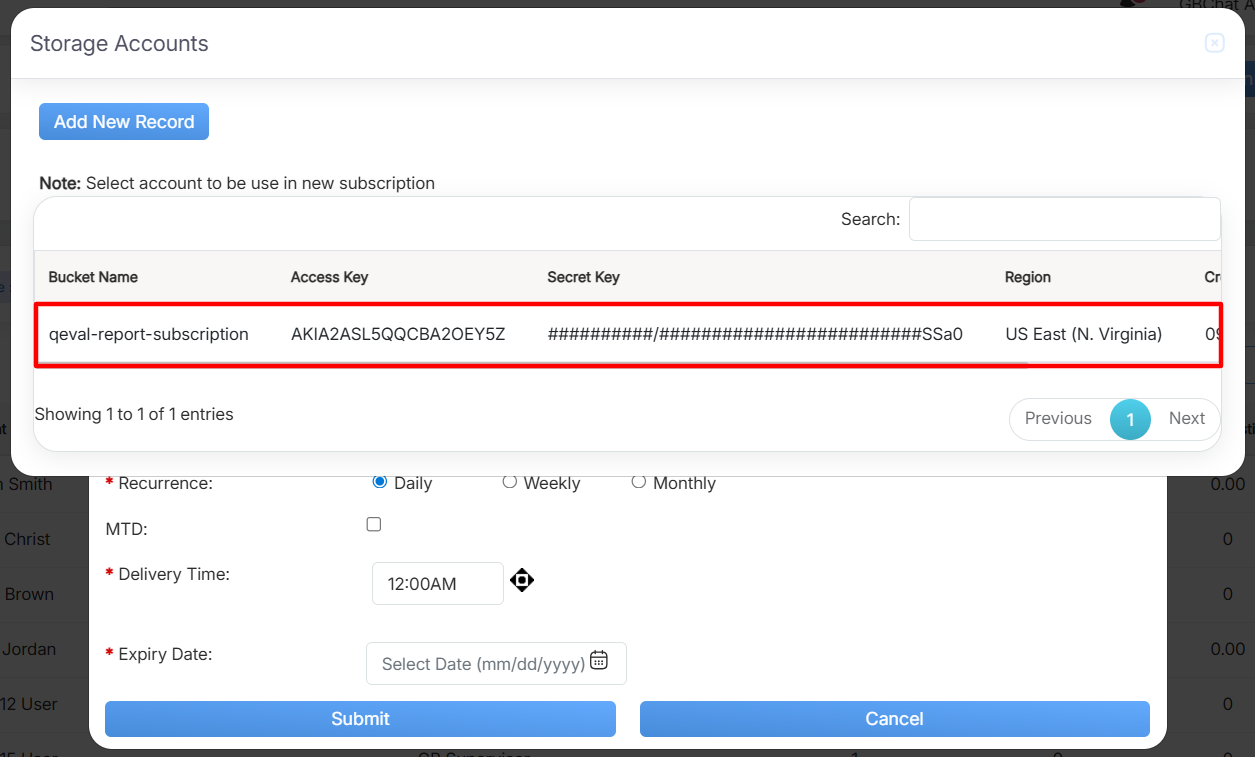Viewport: 1255px width, 757px height.
Task: Open the calendar icon in Expiry Date
Action: pos(599,659)
